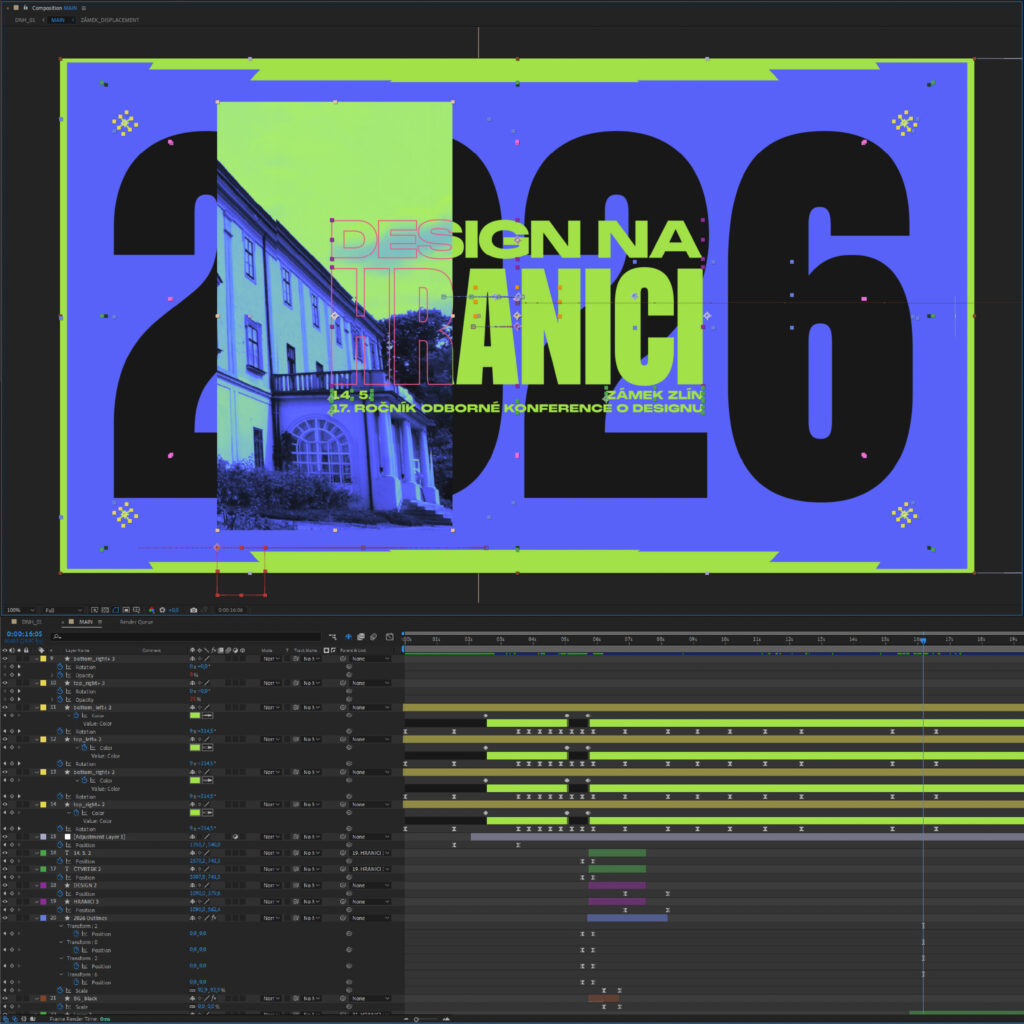Hide the top_right+ 3 layer
Image resolution: width=1024 pixels, height=1024 pixels.
(5, 682)
